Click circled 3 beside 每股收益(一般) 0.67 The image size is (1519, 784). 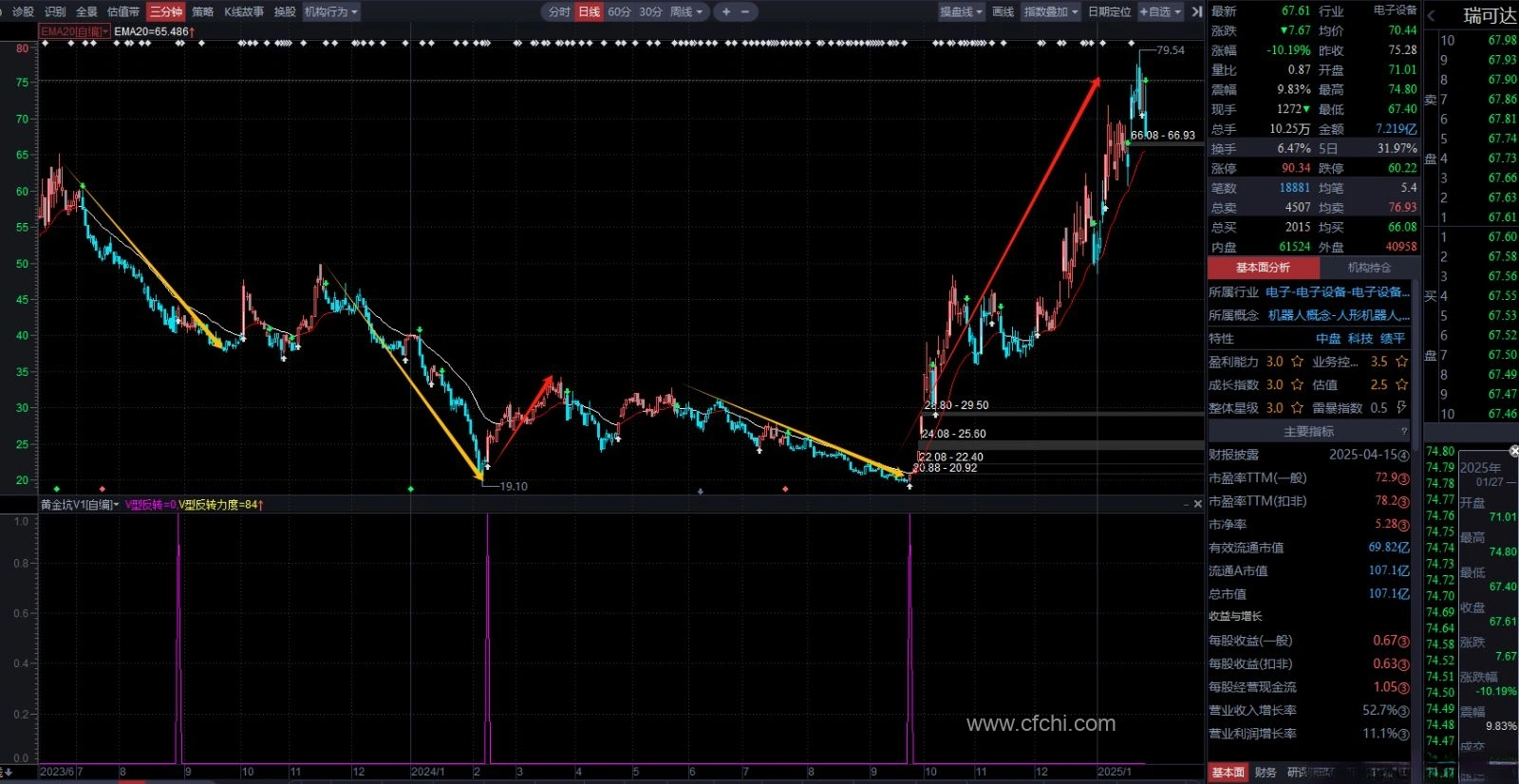tap(1405, 641)
